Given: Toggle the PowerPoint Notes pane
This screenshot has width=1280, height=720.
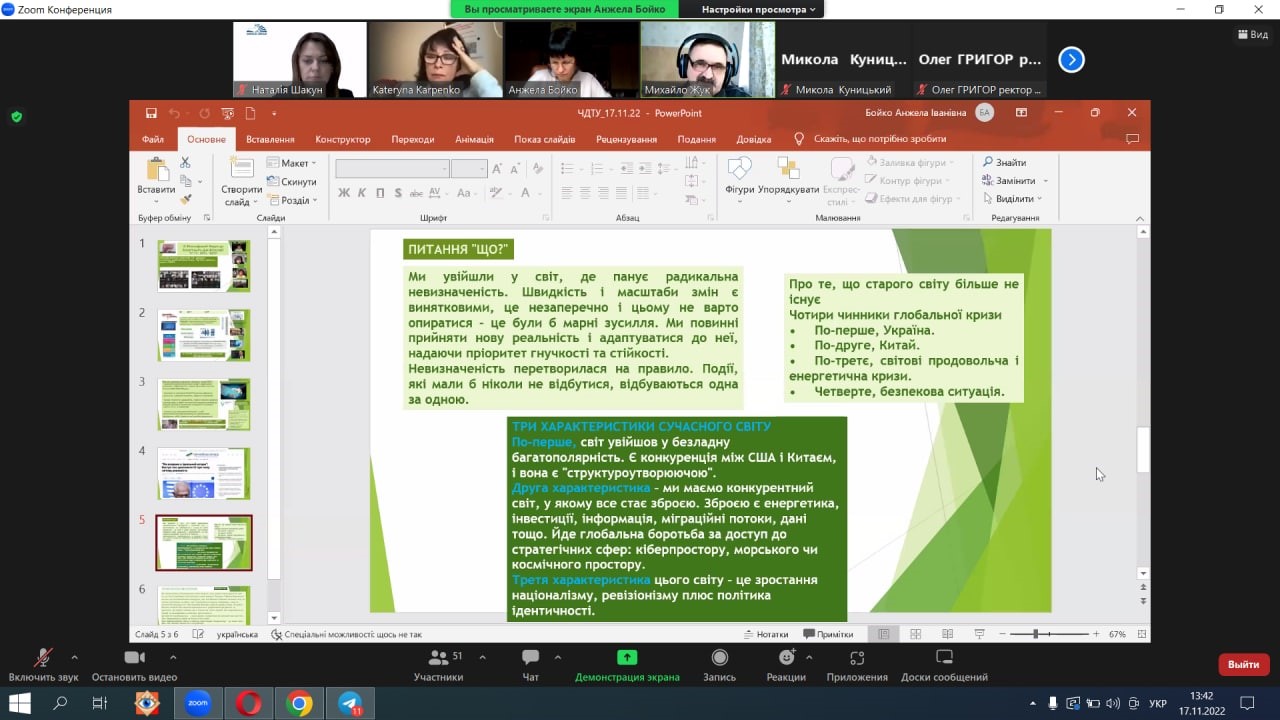Looking at the screenshot, I should (766, 634).
